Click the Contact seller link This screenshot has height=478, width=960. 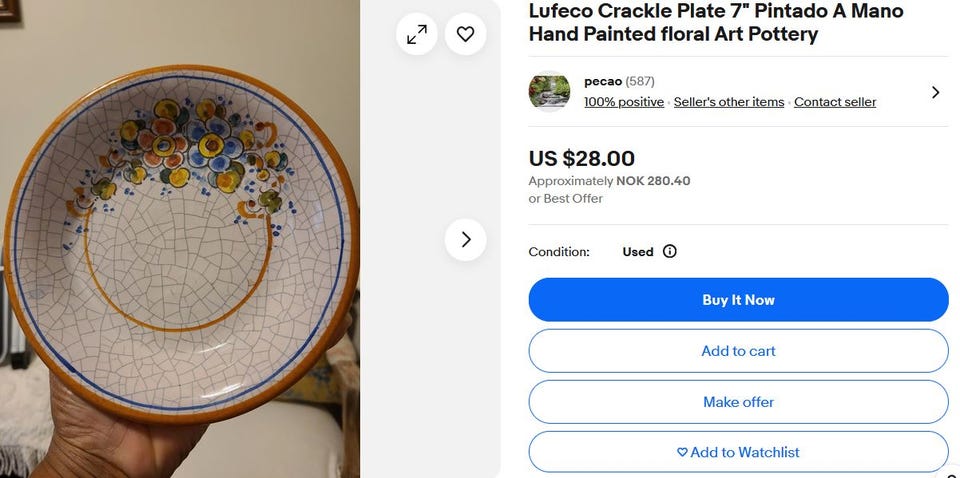click(835, 102)
